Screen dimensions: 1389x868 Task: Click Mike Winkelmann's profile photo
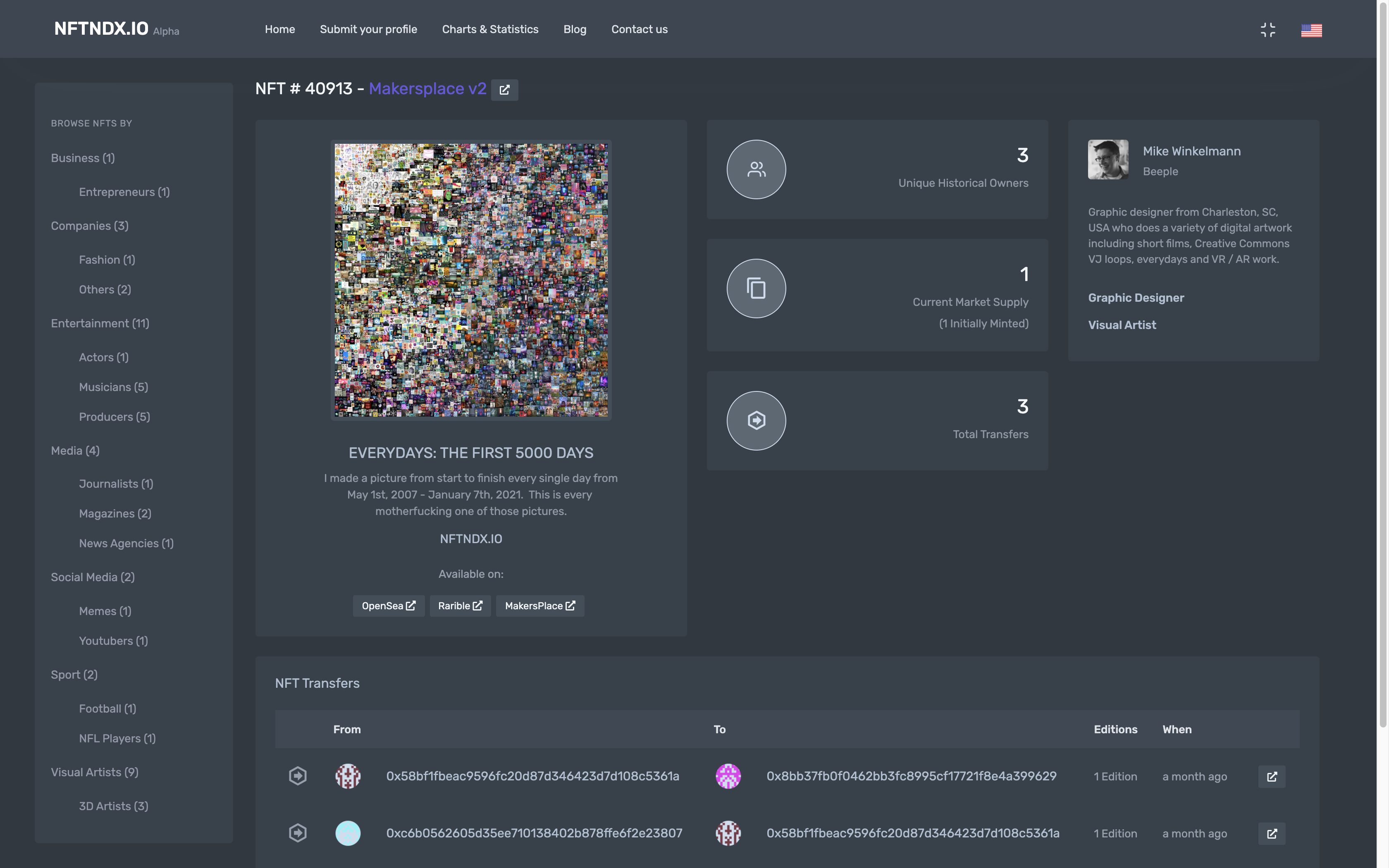(1108, 160)
